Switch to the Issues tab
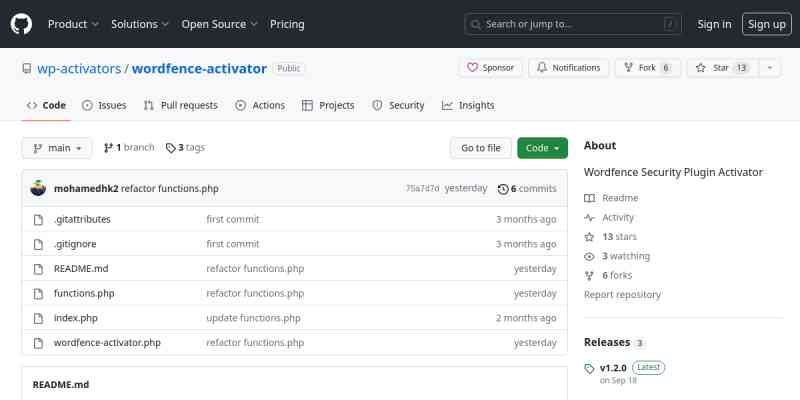Image resolution: width=800 pixels, height=400 pixels. click(104, 105)
